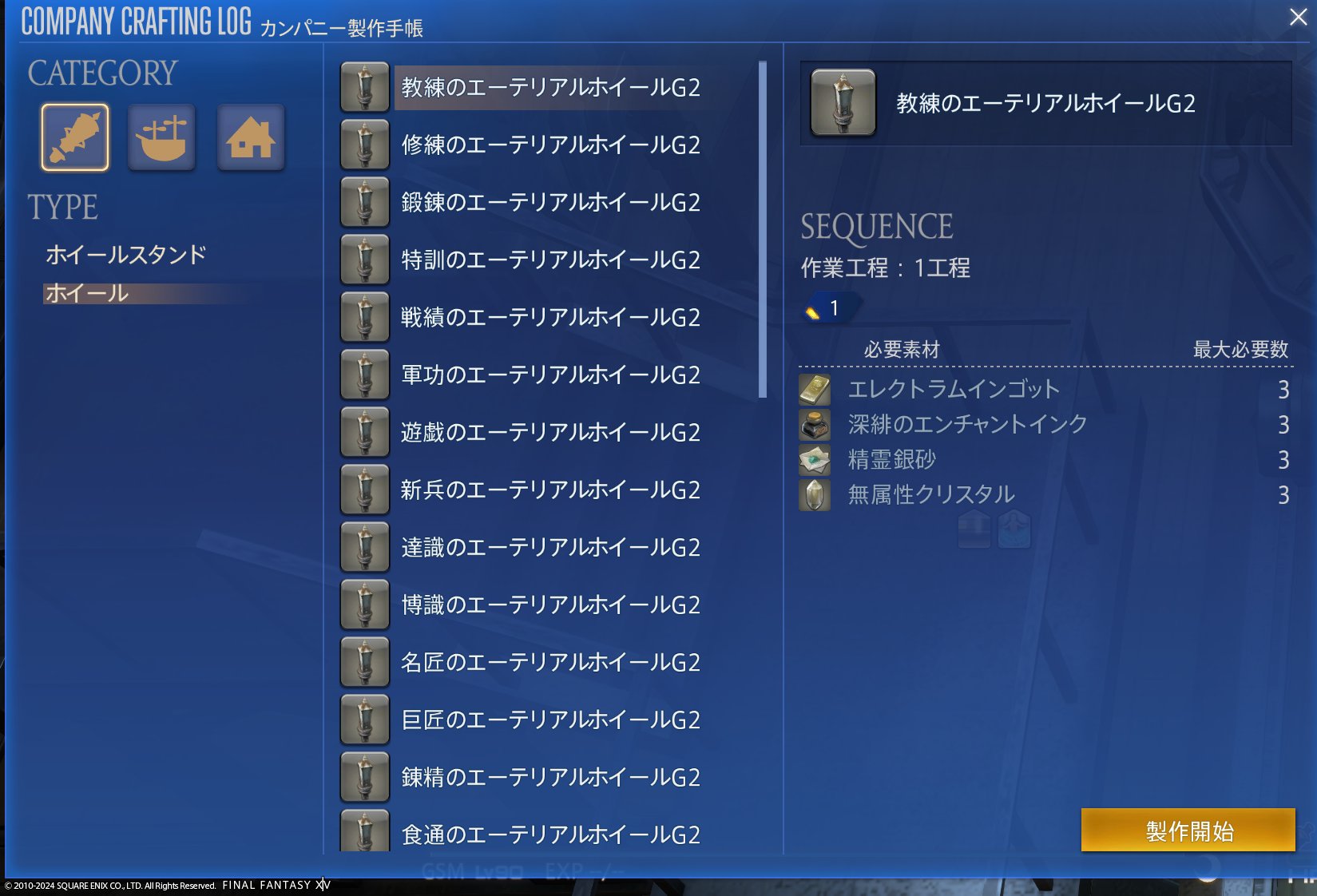Click the large wheel icon in detail header

[843, 103]
